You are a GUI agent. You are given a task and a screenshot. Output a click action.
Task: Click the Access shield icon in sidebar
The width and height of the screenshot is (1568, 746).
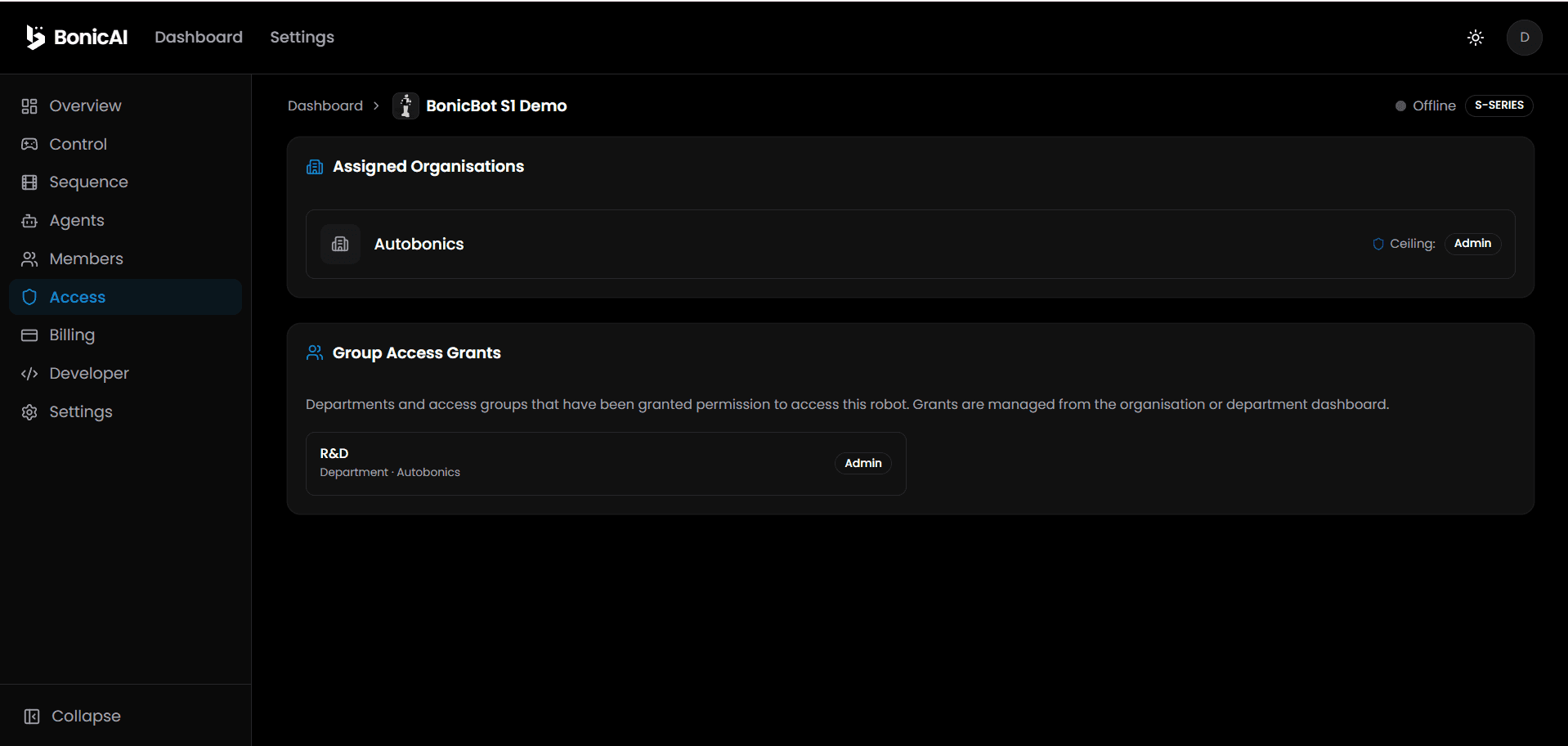pos(29,297)
